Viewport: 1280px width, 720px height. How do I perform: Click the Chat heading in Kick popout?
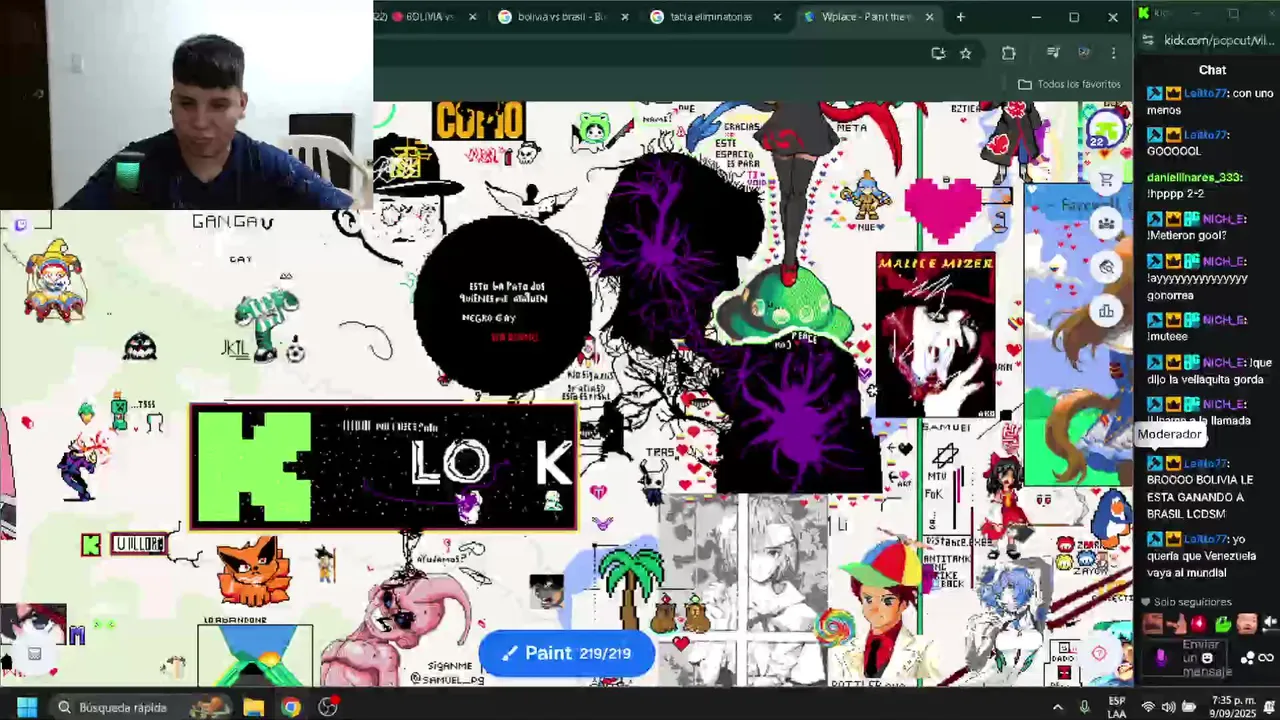click(1212, 70)
